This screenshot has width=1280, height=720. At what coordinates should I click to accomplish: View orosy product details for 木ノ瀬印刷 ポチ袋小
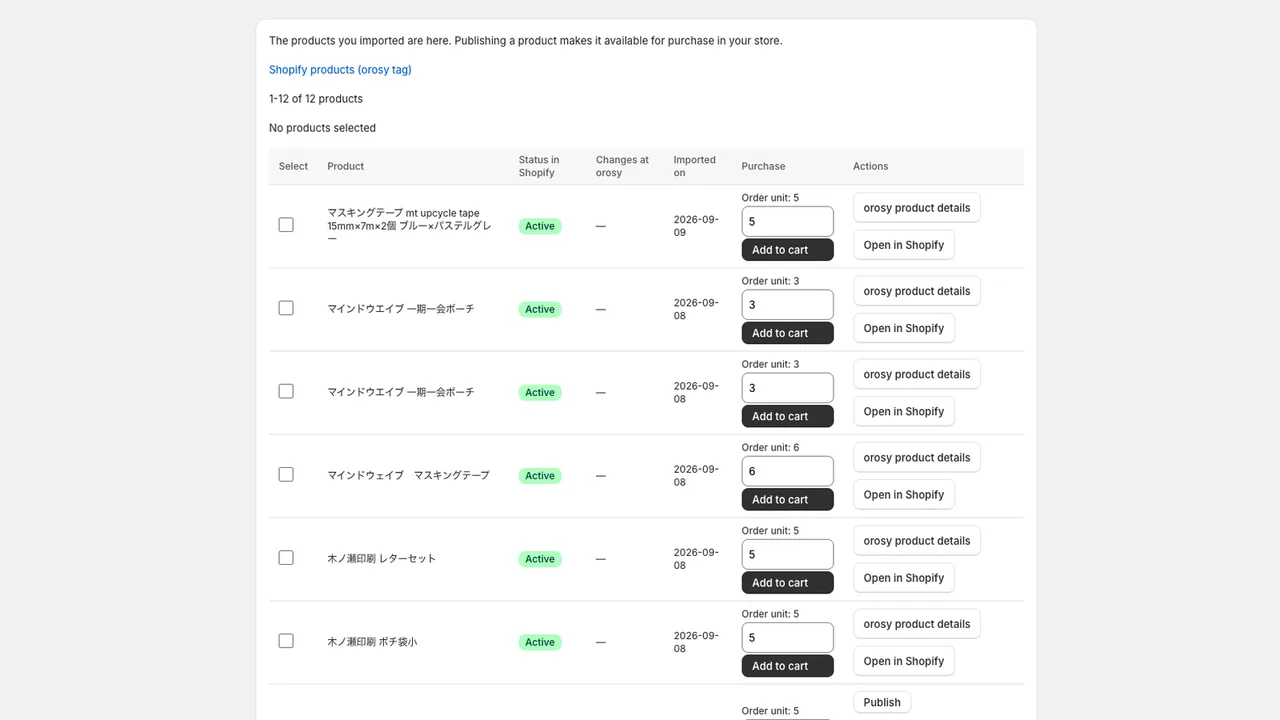tap(917, 624)
